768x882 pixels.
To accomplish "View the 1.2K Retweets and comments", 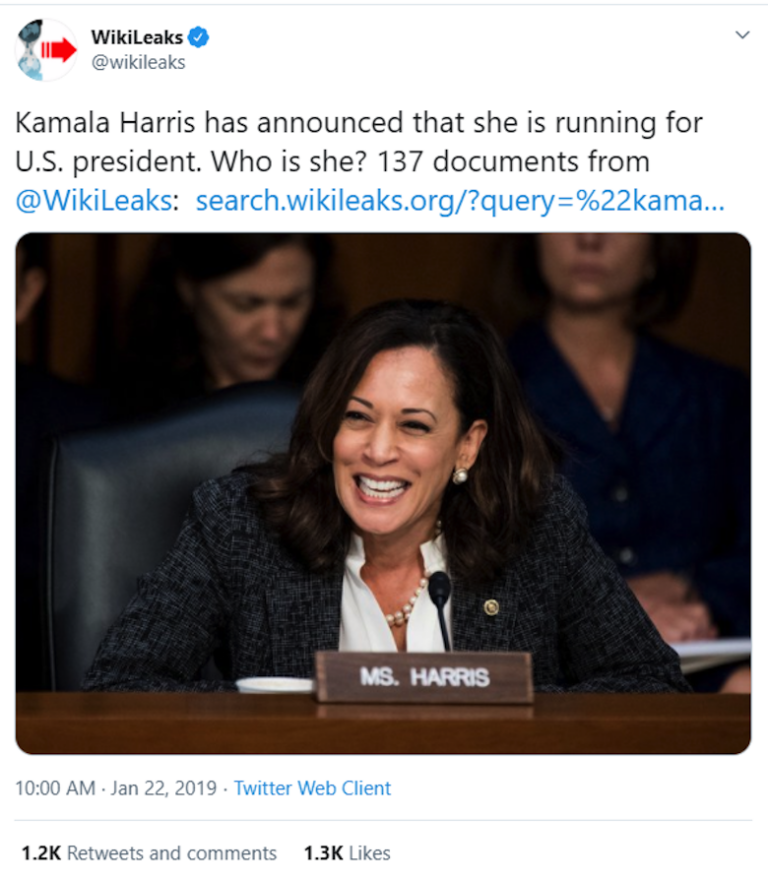I will click(148, 853).
